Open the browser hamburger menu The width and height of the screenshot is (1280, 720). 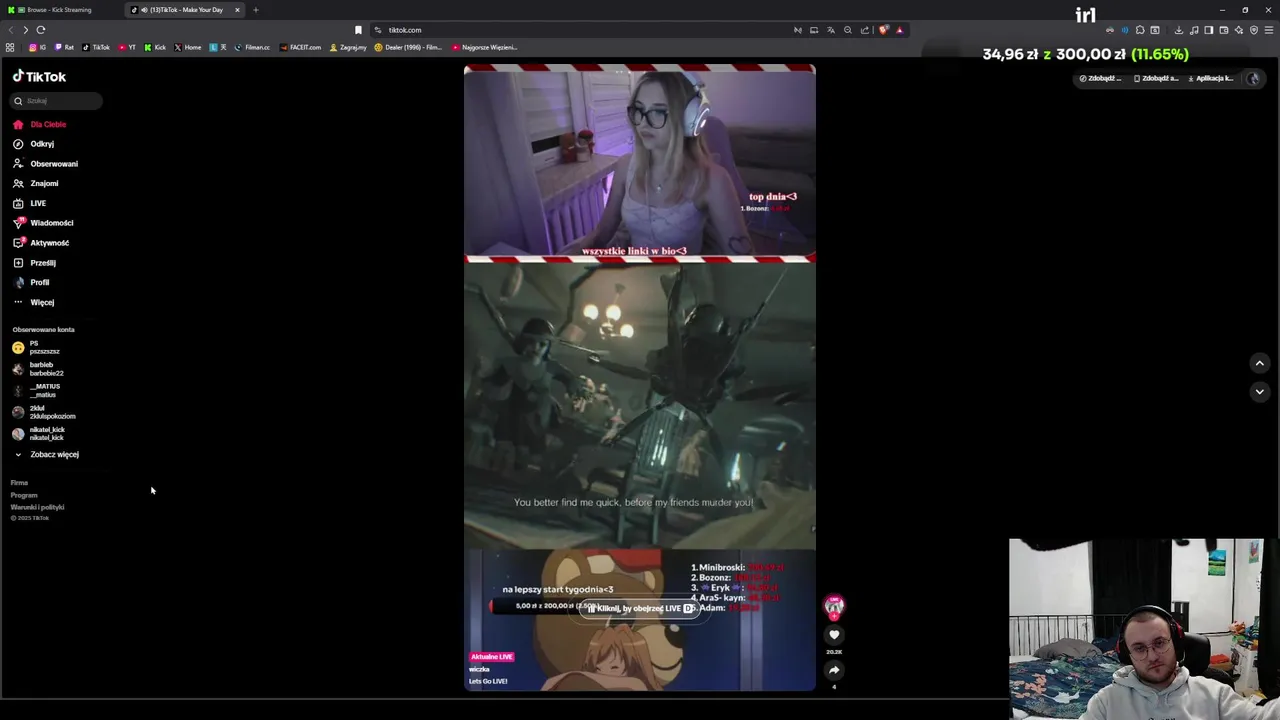(1269, 30)
